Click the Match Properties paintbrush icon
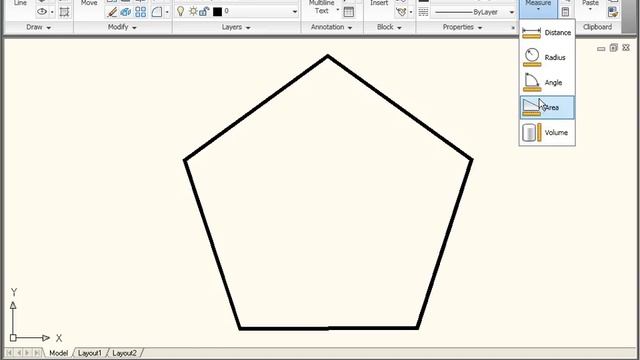 613,12
